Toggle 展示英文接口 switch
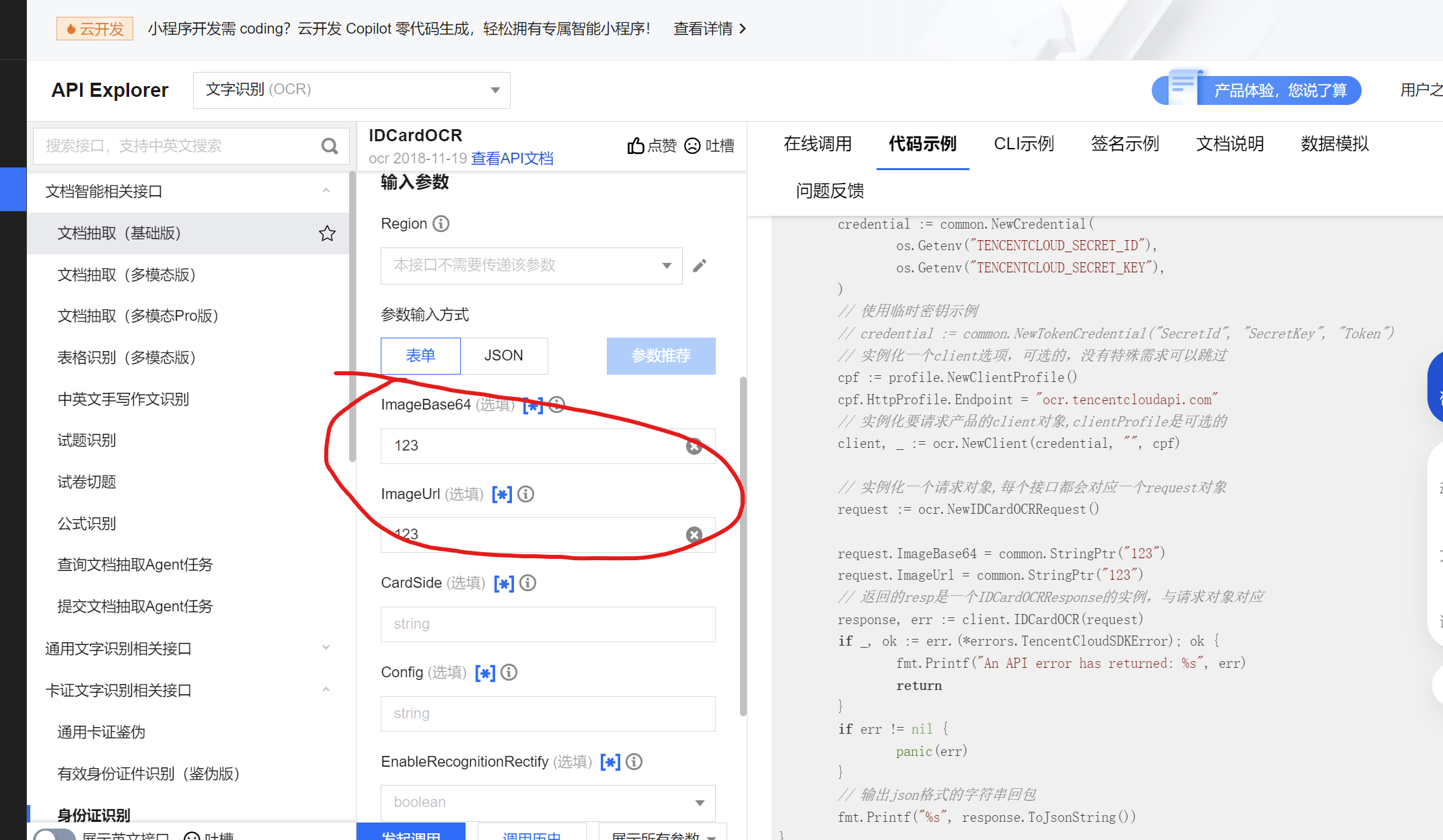1443x840 pixels. 55,835
